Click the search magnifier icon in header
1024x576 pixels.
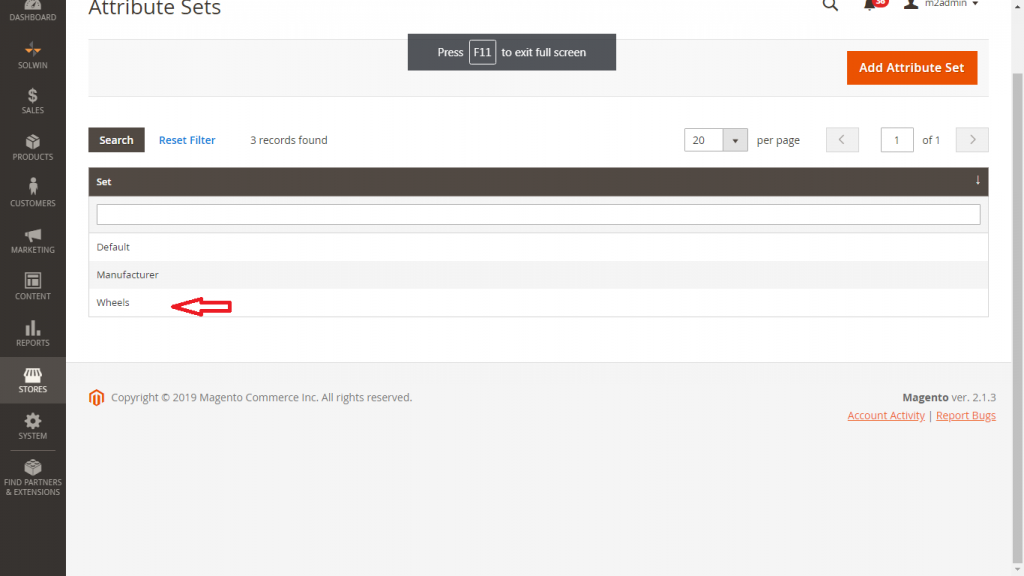click(x=830, y=6)
